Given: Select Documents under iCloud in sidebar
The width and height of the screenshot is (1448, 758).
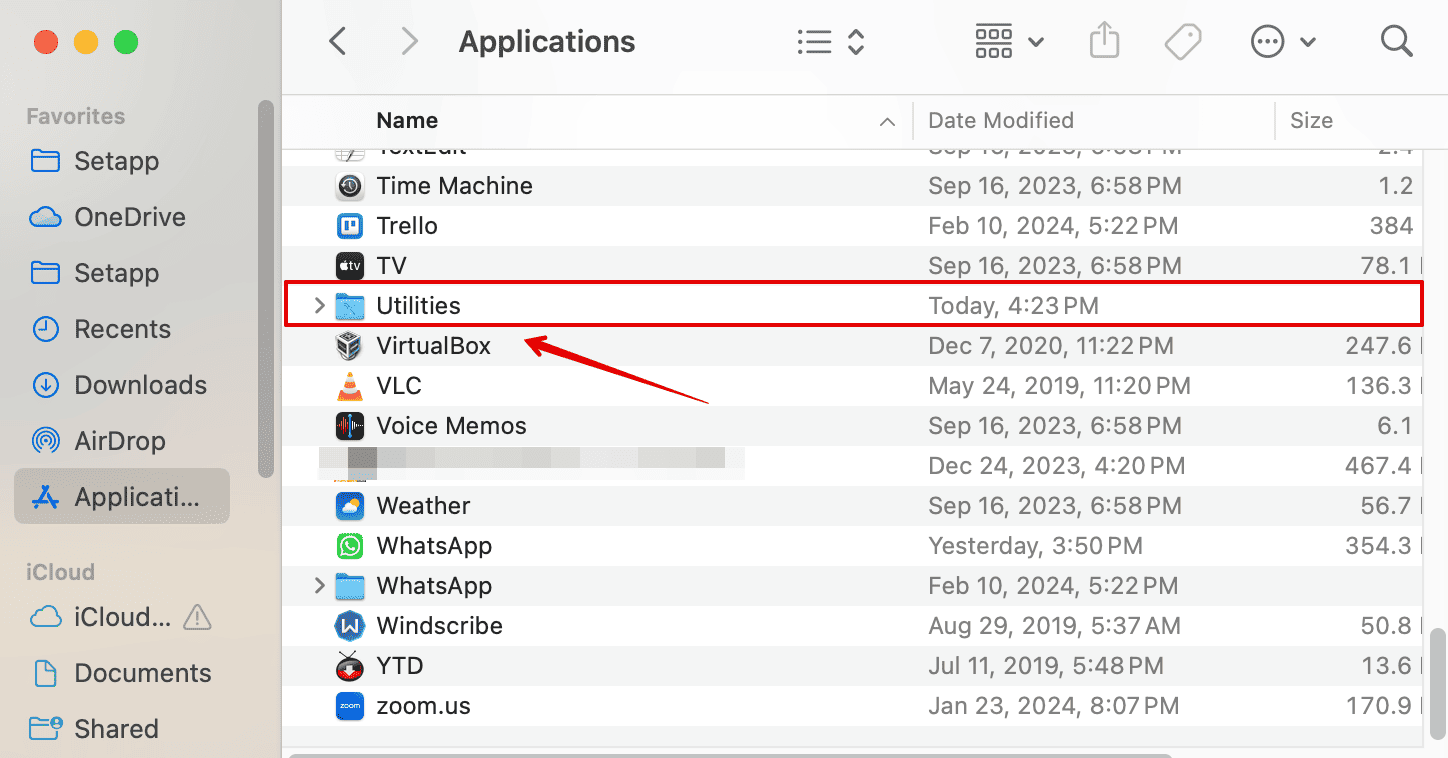Looking at the screenshot, I should (142, 673).
